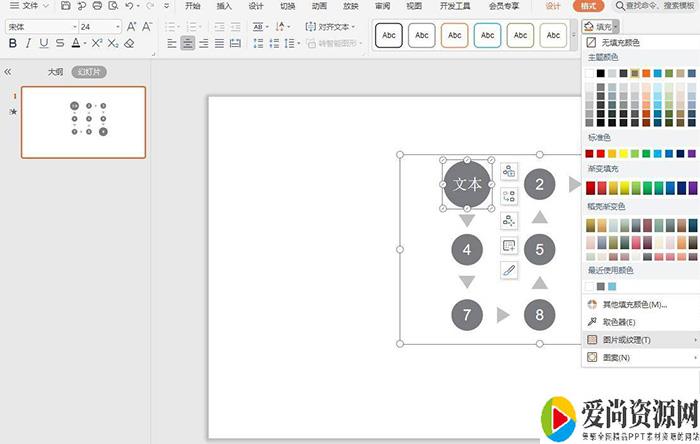The image size is (700, 444).
Task: Click the clear formatting eraser icon
Action: [x=130, y=44]
